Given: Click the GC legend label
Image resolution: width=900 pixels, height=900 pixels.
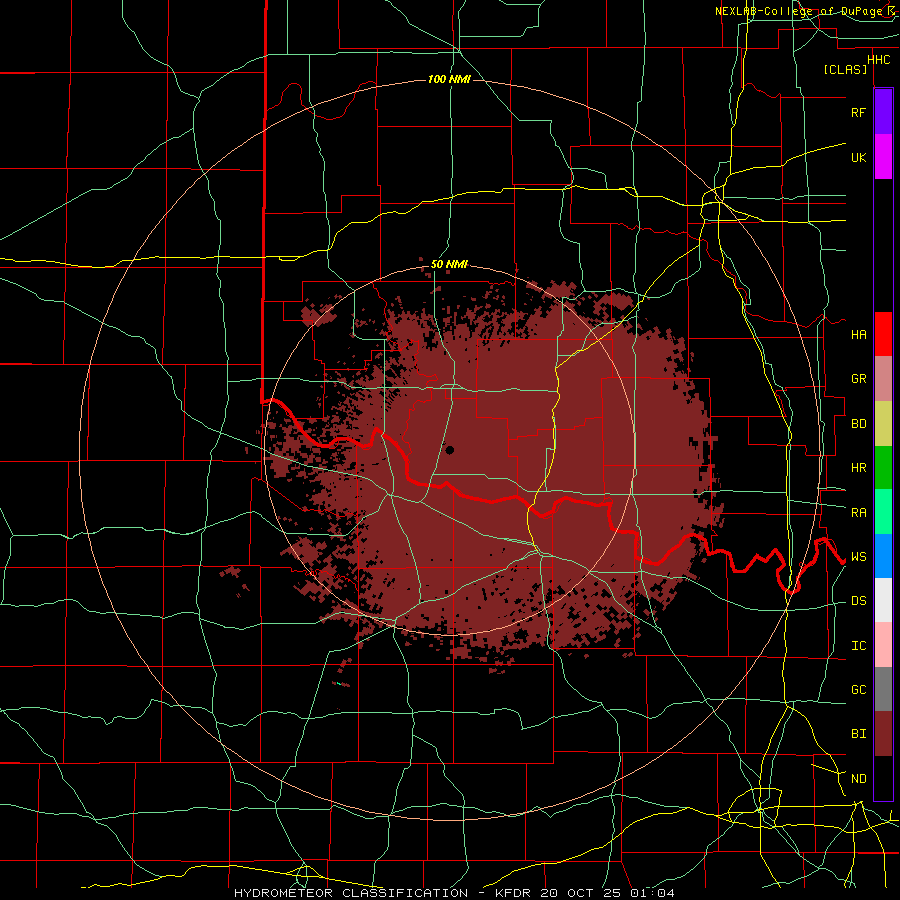Looking at the screenshot, I should click(x=858, y=690).
